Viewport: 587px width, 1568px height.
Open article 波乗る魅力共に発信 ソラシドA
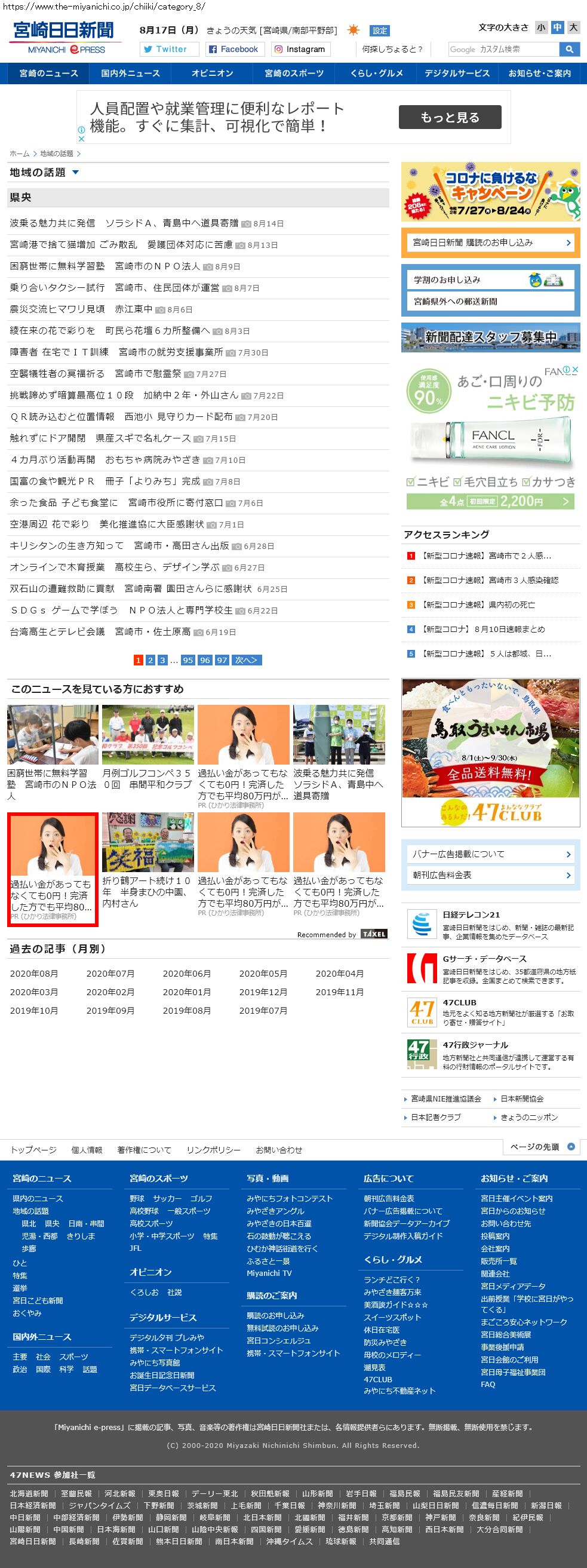pos(124,223)
